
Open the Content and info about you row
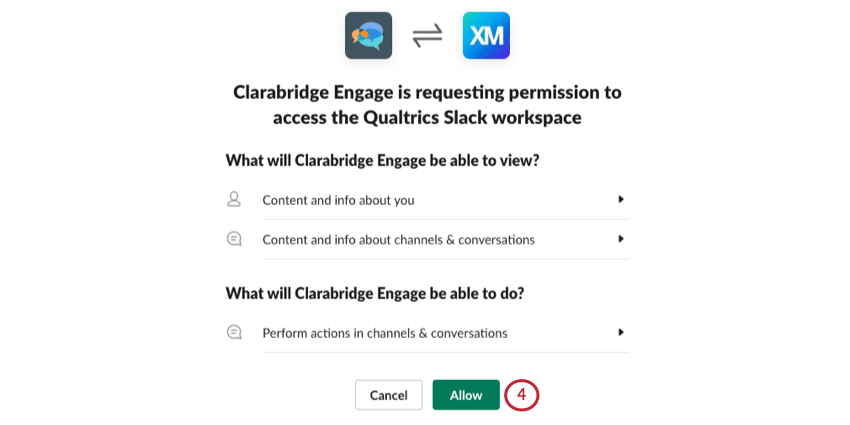(x=428, y=200)
